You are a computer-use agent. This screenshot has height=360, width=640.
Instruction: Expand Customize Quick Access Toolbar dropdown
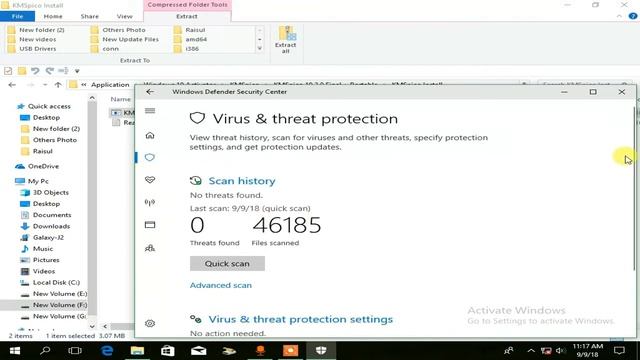point(77,71)
